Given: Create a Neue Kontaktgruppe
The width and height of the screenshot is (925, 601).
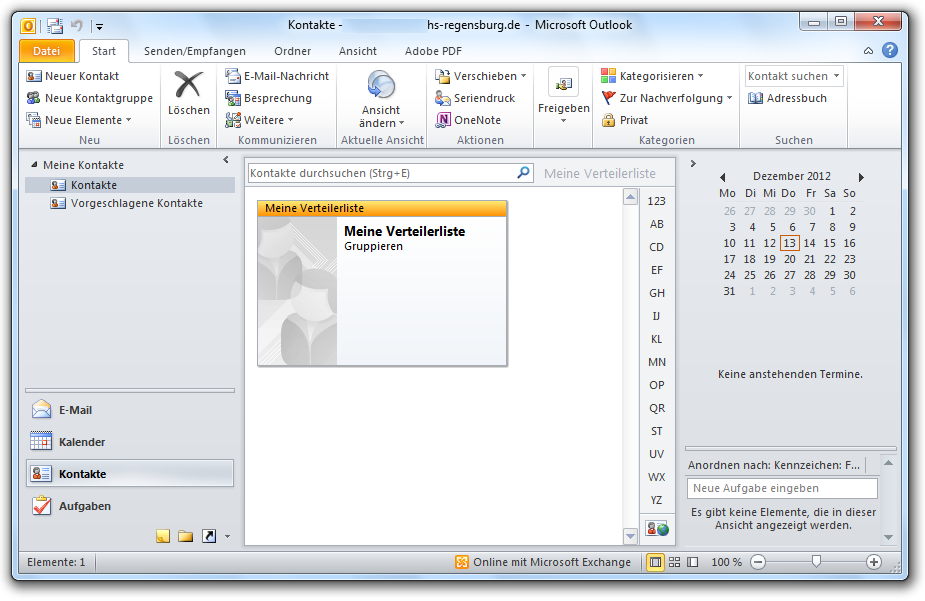Looking at the screenshot, I should tap(90, 98).
